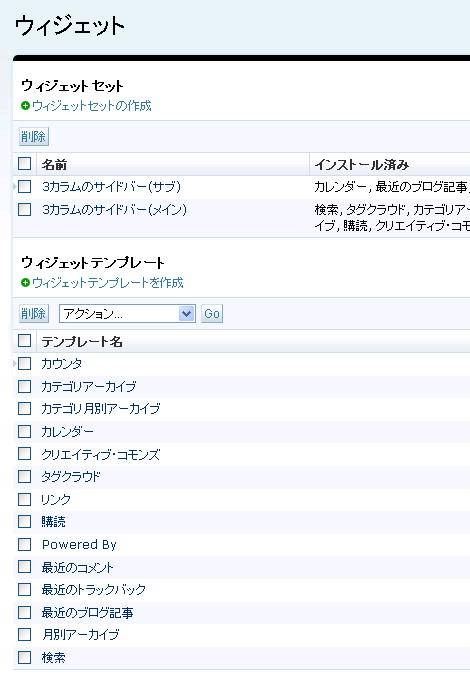Check the 最近のコメント checkbox
470x679 pixels.
(x=25, y=567)
